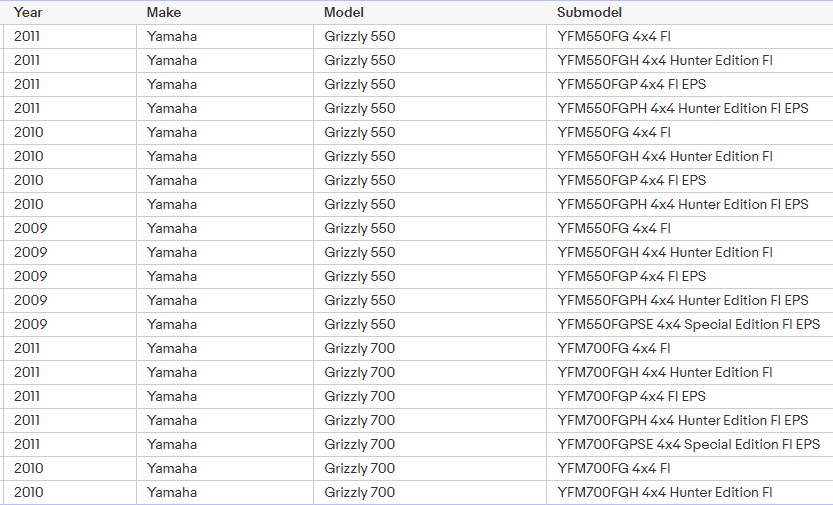
Task: Select 2011 YFM550FGPH Hunter Edition FI EPS cell
Action: [x=683, y=108]
